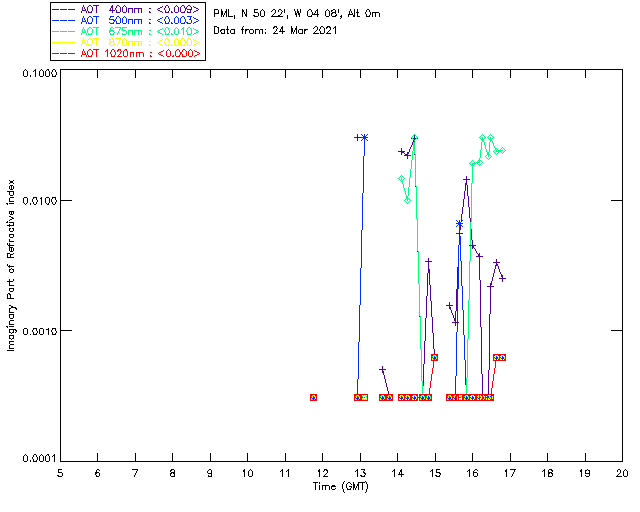
Task: Select the red dashed line sample in legend
Action: (64, 53)
